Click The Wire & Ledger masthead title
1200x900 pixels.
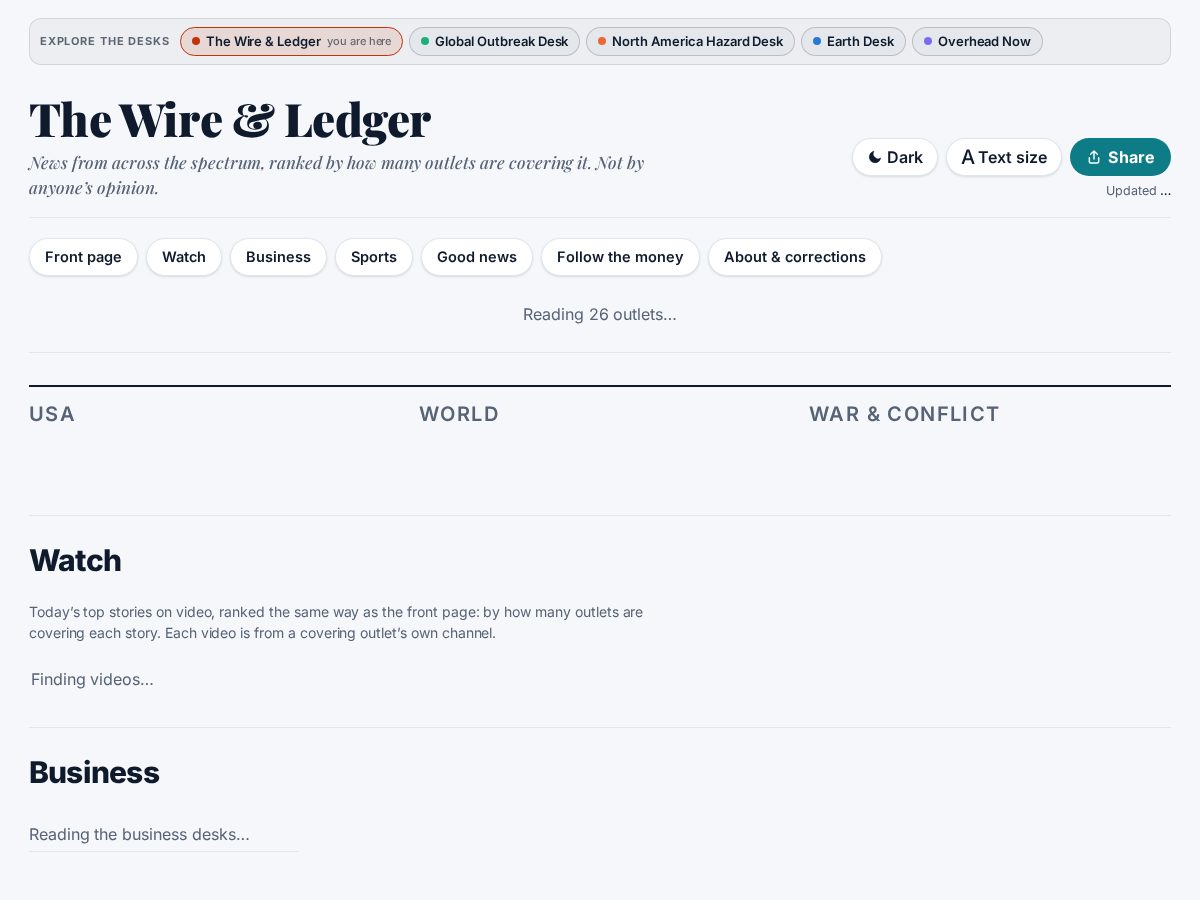pyautogui.click(x=230, y=120)
